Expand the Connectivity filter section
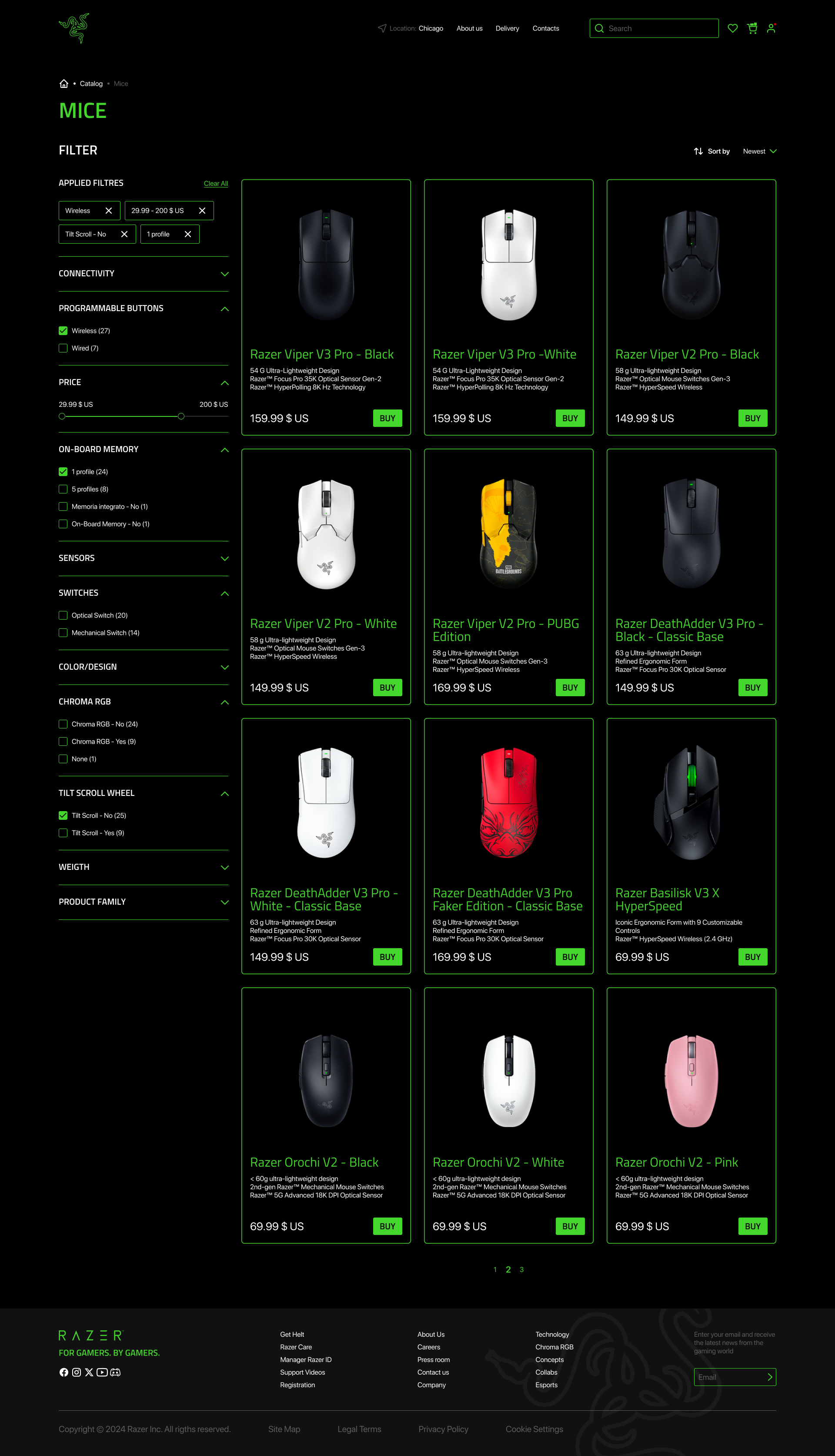The width and height of the screenshot is (835, 1456). click(x=144, y=274)
